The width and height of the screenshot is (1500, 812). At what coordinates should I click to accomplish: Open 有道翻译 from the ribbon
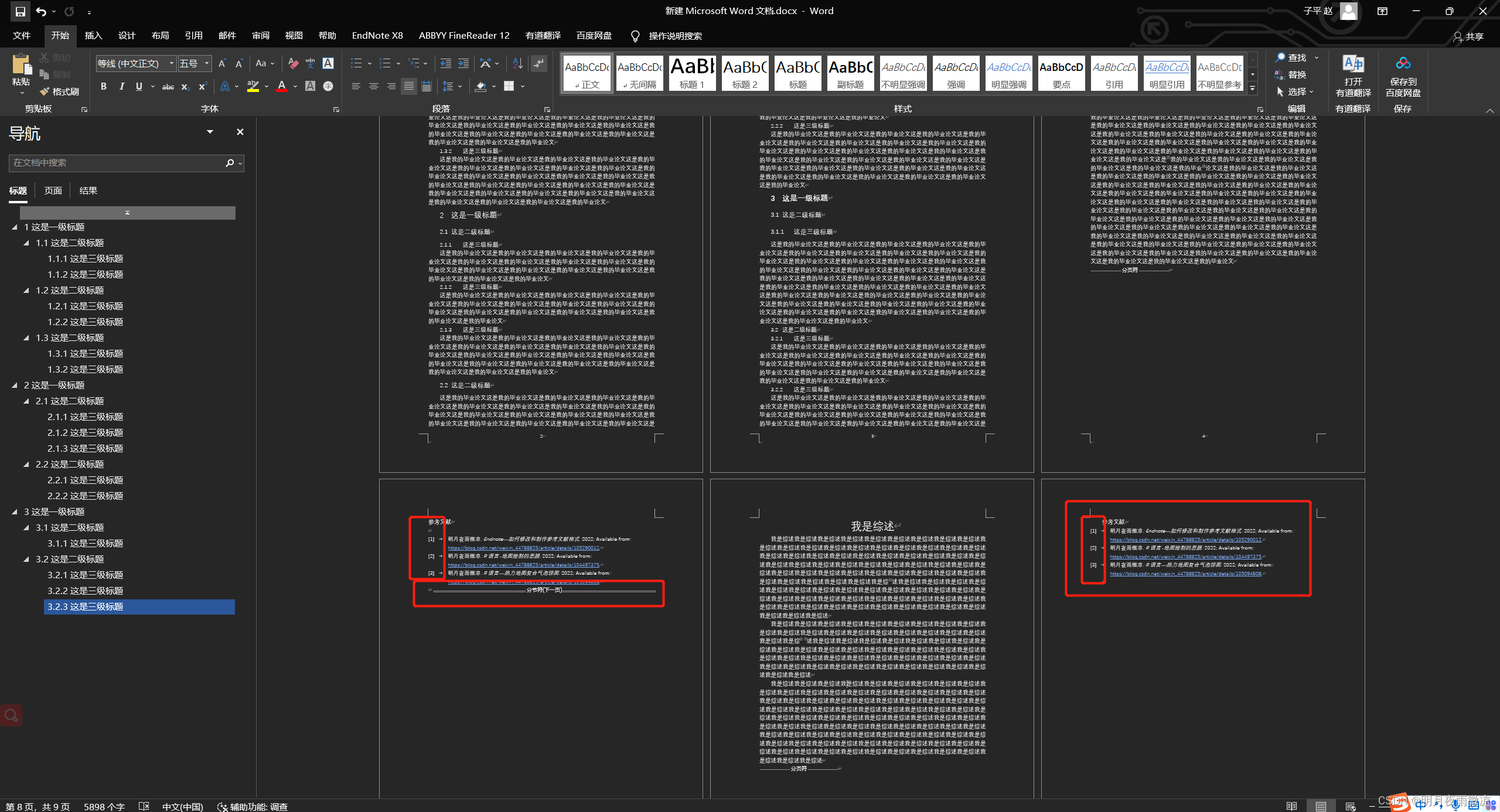(x=1352, y=77)
